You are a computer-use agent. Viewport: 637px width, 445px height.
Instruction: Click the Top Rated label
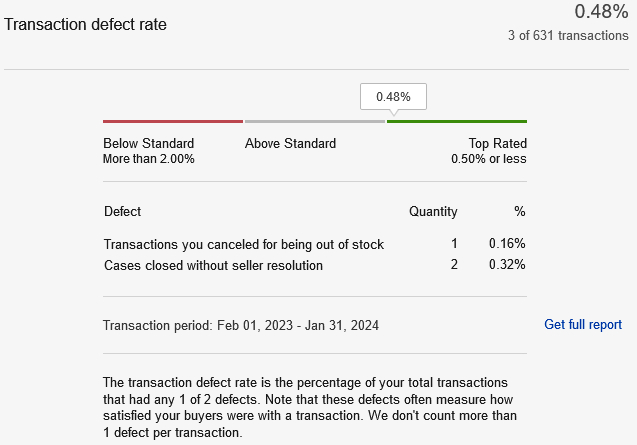[x=498, y=143]
